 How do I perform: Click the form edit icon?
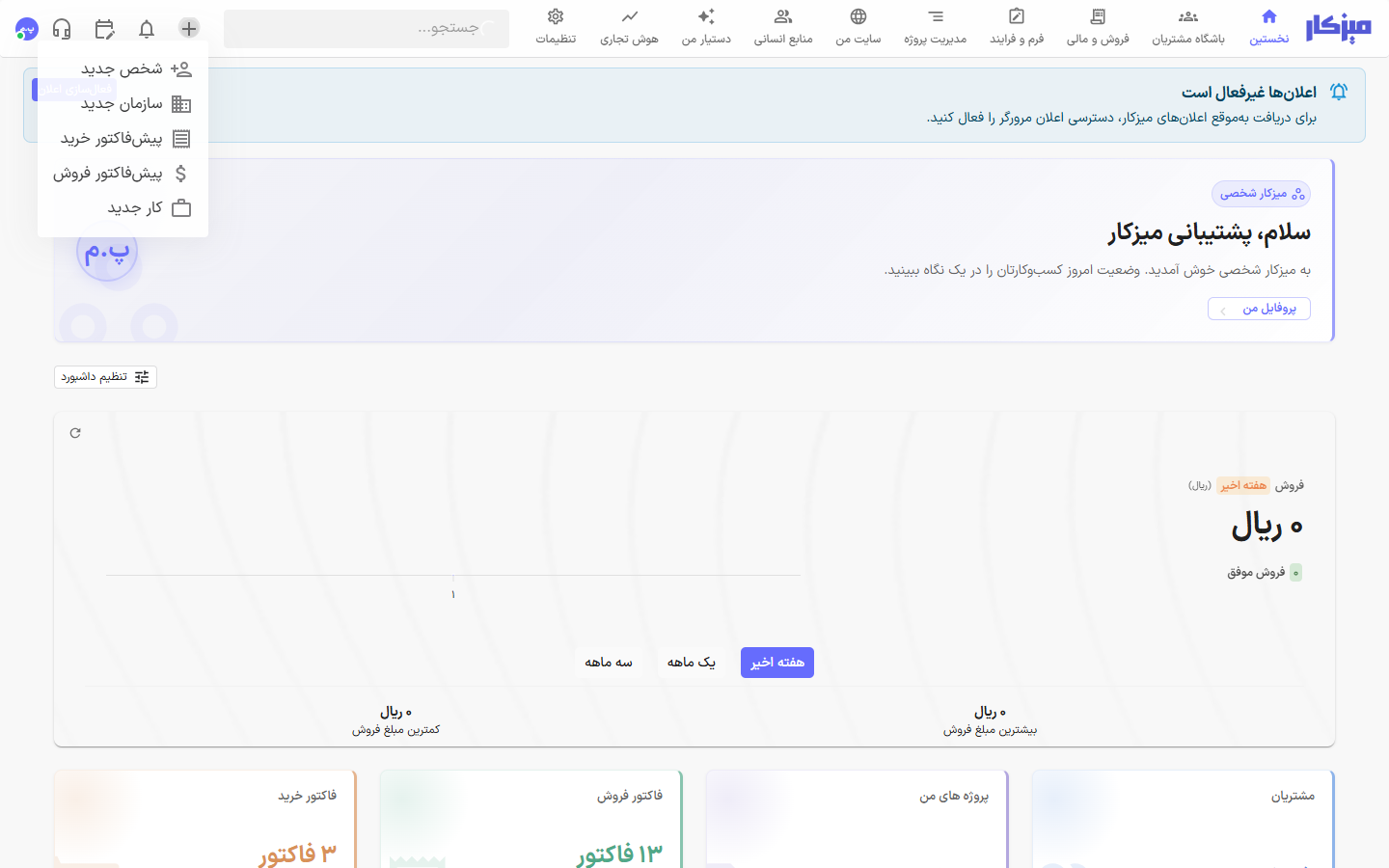(x=1017, y=16)
